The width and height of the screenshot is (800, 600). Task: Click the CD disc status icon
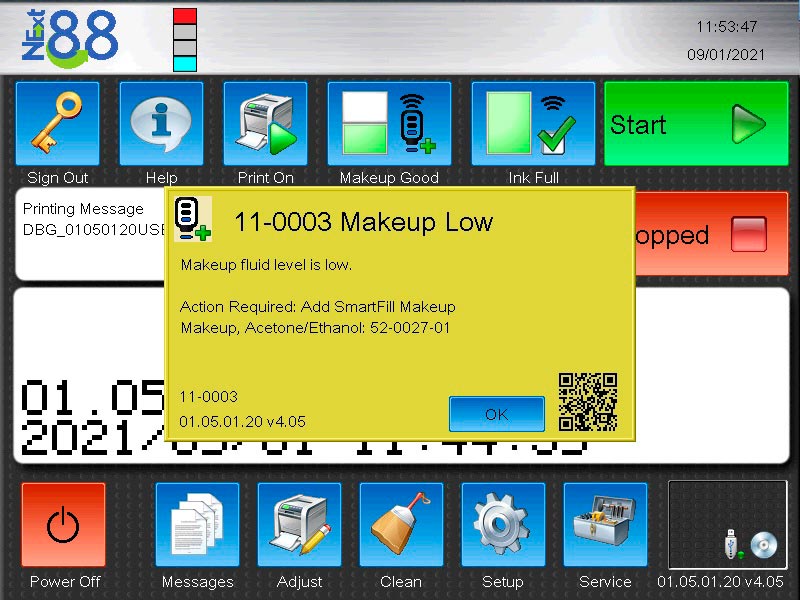click(x=764, y=545)
